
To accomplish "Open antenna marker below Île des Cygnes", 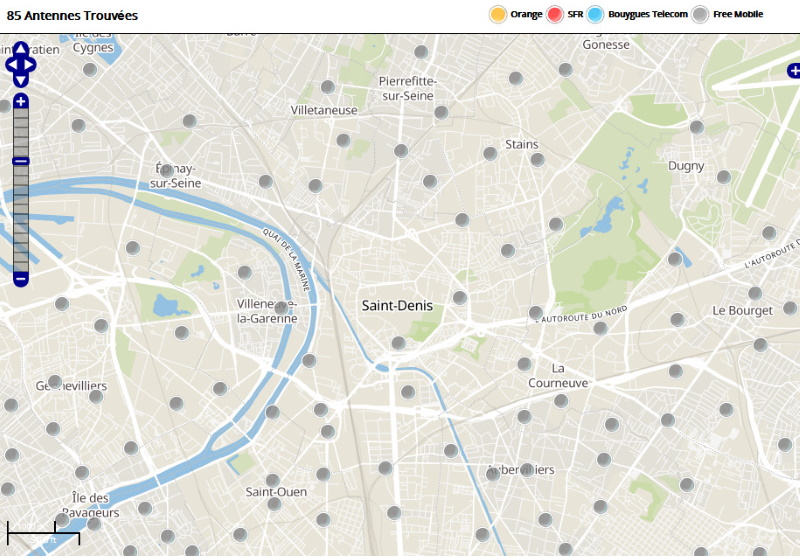I will coord(90,69).
